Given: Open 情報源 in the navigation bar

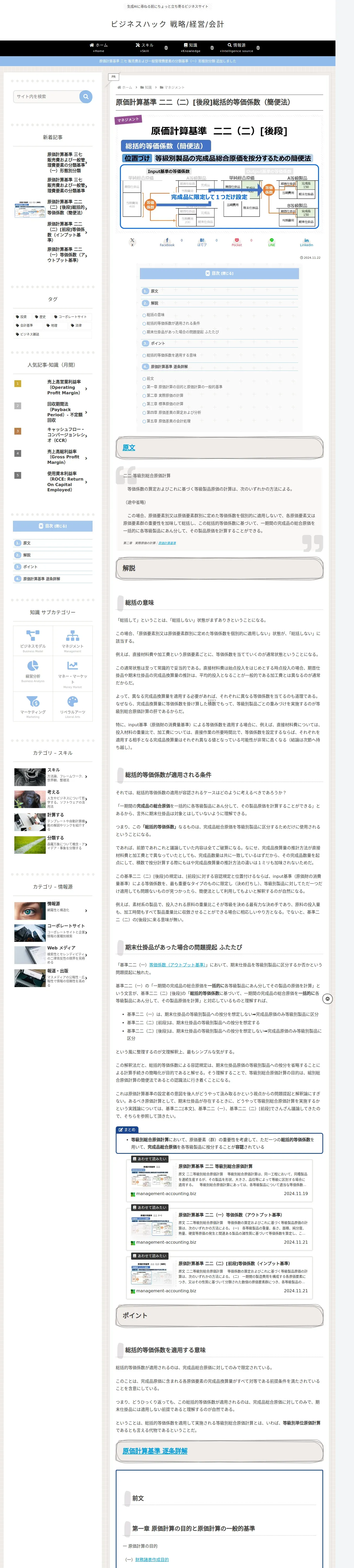Looking at the screenshot, I should [x=237, y=48].
